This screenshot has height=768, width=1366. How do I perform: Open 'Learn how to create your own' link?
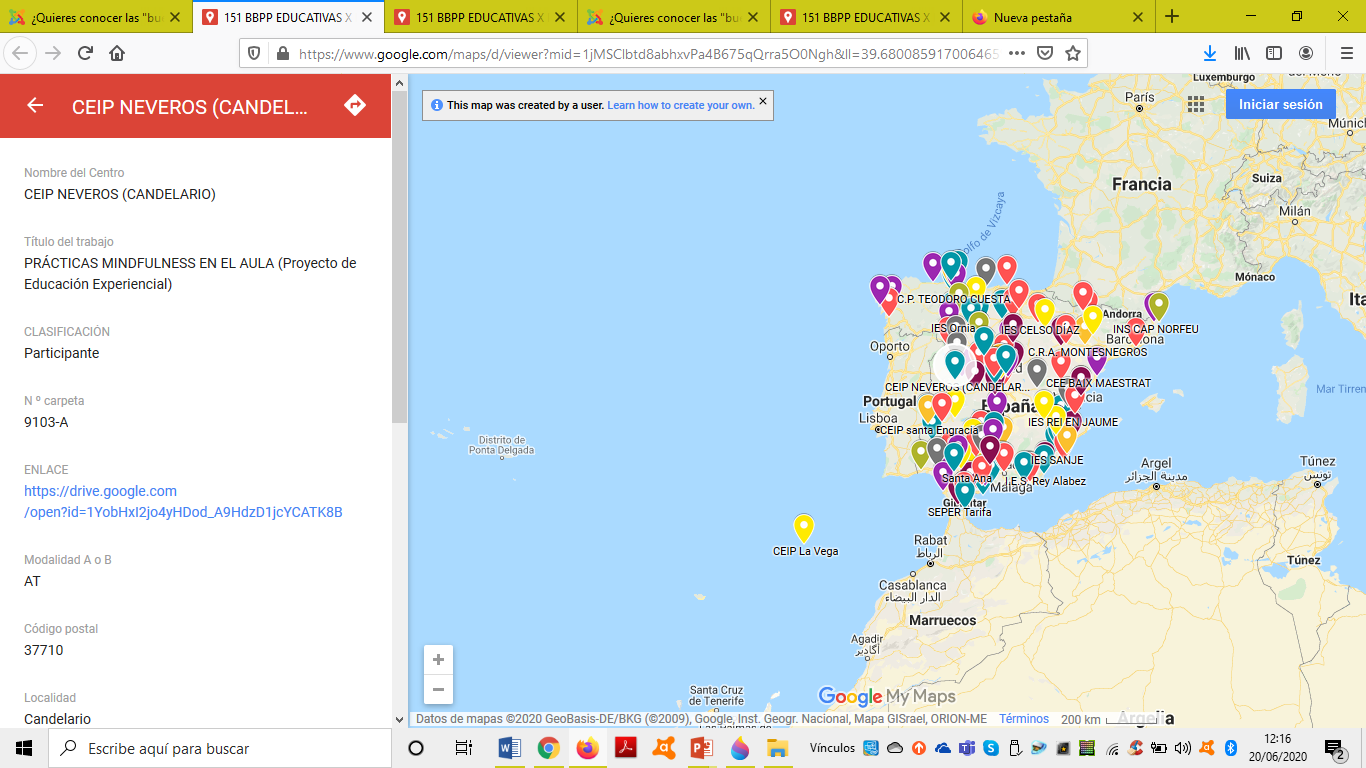tap(680, 105)
